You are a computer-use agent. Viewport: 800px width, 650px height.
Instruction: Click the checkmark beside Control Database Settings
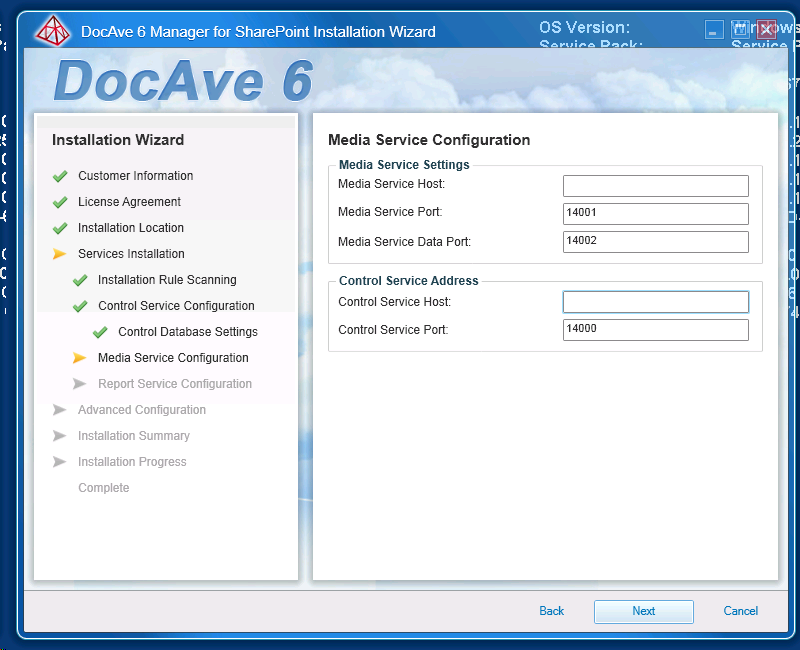click(x=100, y=332)
